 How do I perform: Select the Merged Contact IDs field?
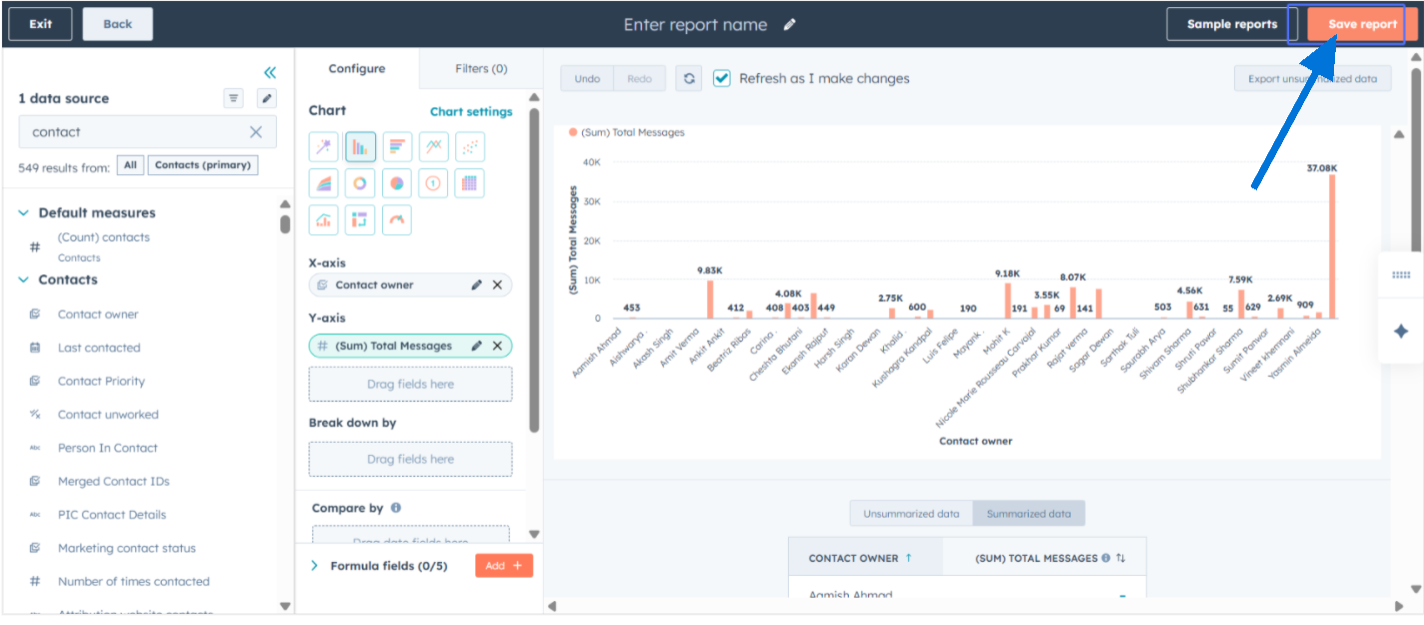[114, 481]
